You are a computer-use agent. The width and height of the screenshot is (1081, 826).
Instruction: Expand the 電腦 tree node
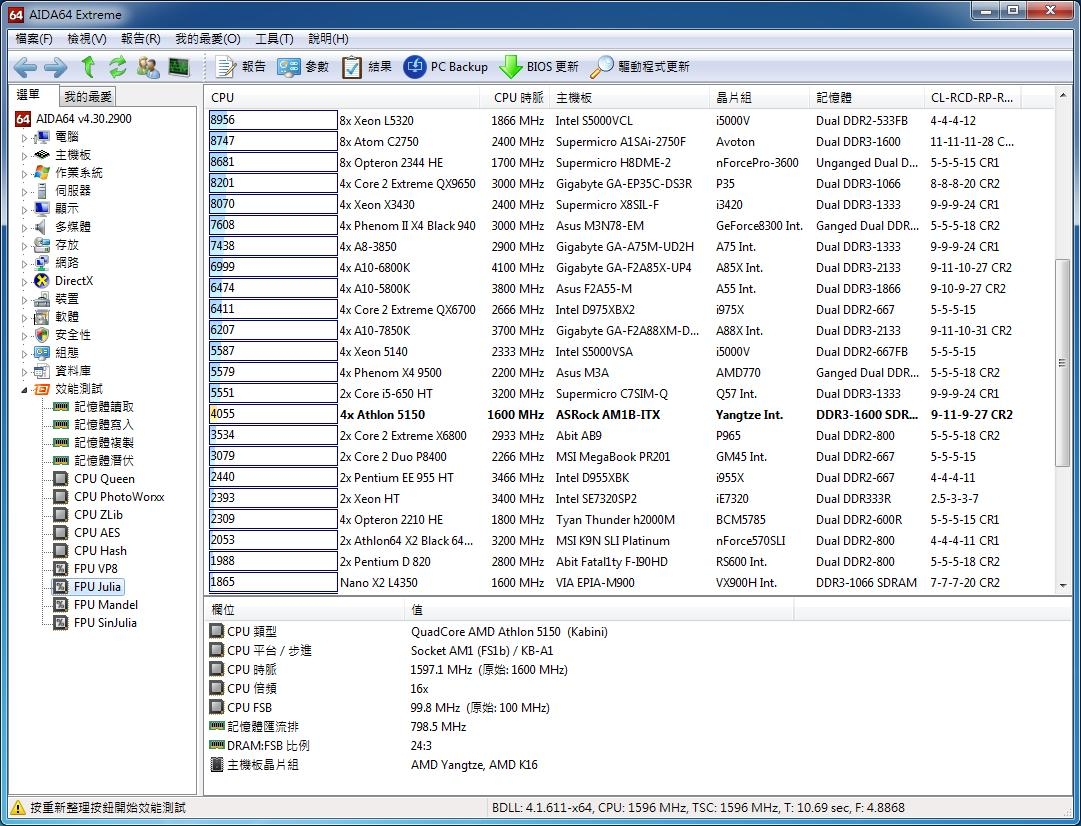[x=24, y=137]
